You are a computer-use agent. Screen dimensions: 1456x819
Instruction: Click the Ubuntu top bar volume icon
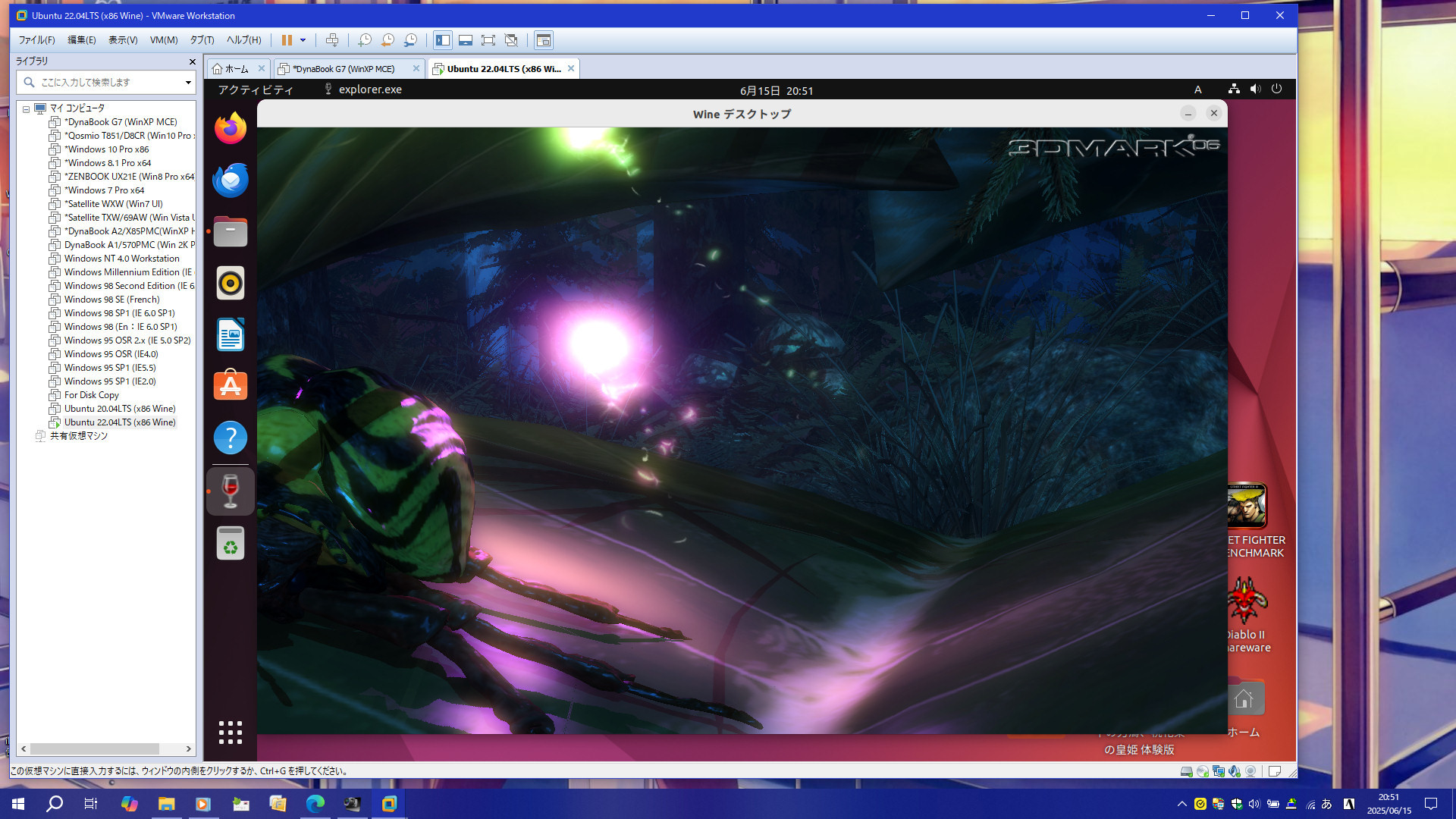(x=1256, y=89)
